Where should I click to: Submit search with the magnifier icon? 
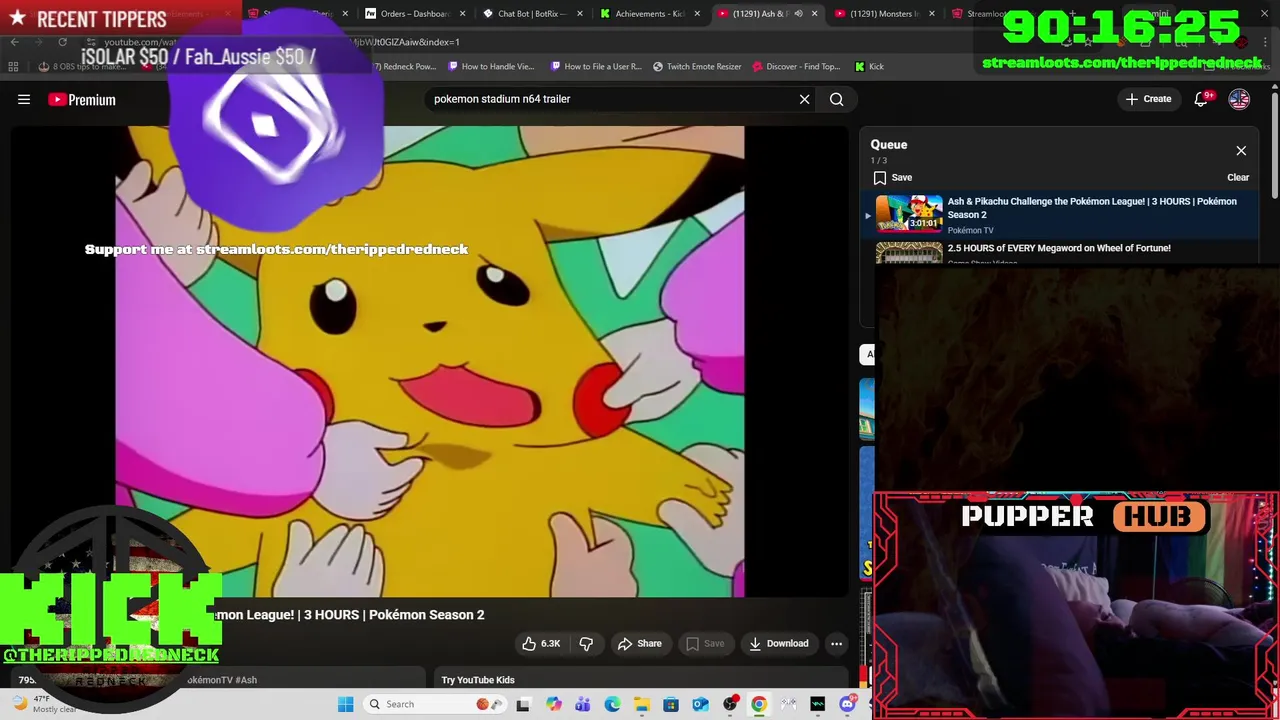point(837,99)
